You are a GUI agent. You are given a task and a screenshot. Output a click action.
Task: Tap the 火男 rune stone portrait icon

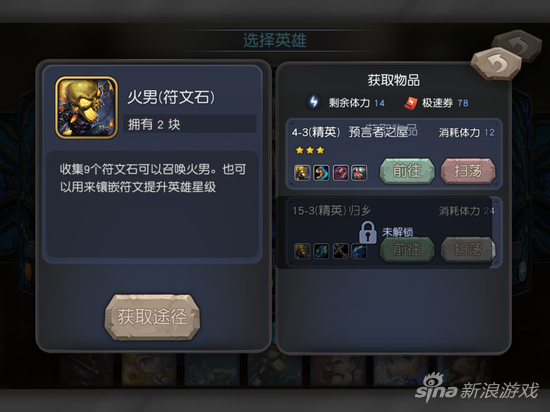pyautogui.click(x=86, y=108)
